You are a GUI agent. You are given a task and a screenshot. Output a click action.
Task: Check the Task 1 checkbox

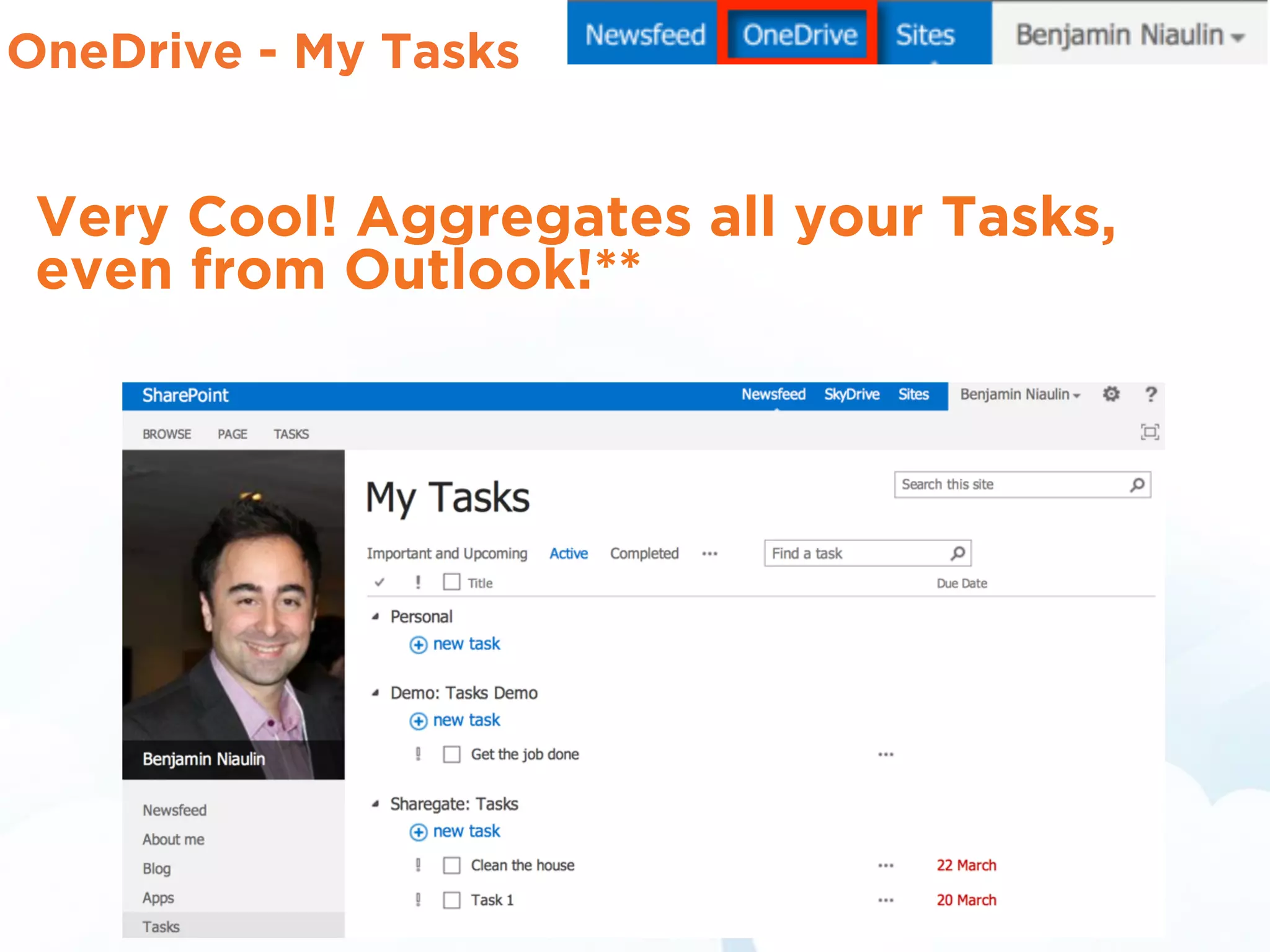[451, 900]
